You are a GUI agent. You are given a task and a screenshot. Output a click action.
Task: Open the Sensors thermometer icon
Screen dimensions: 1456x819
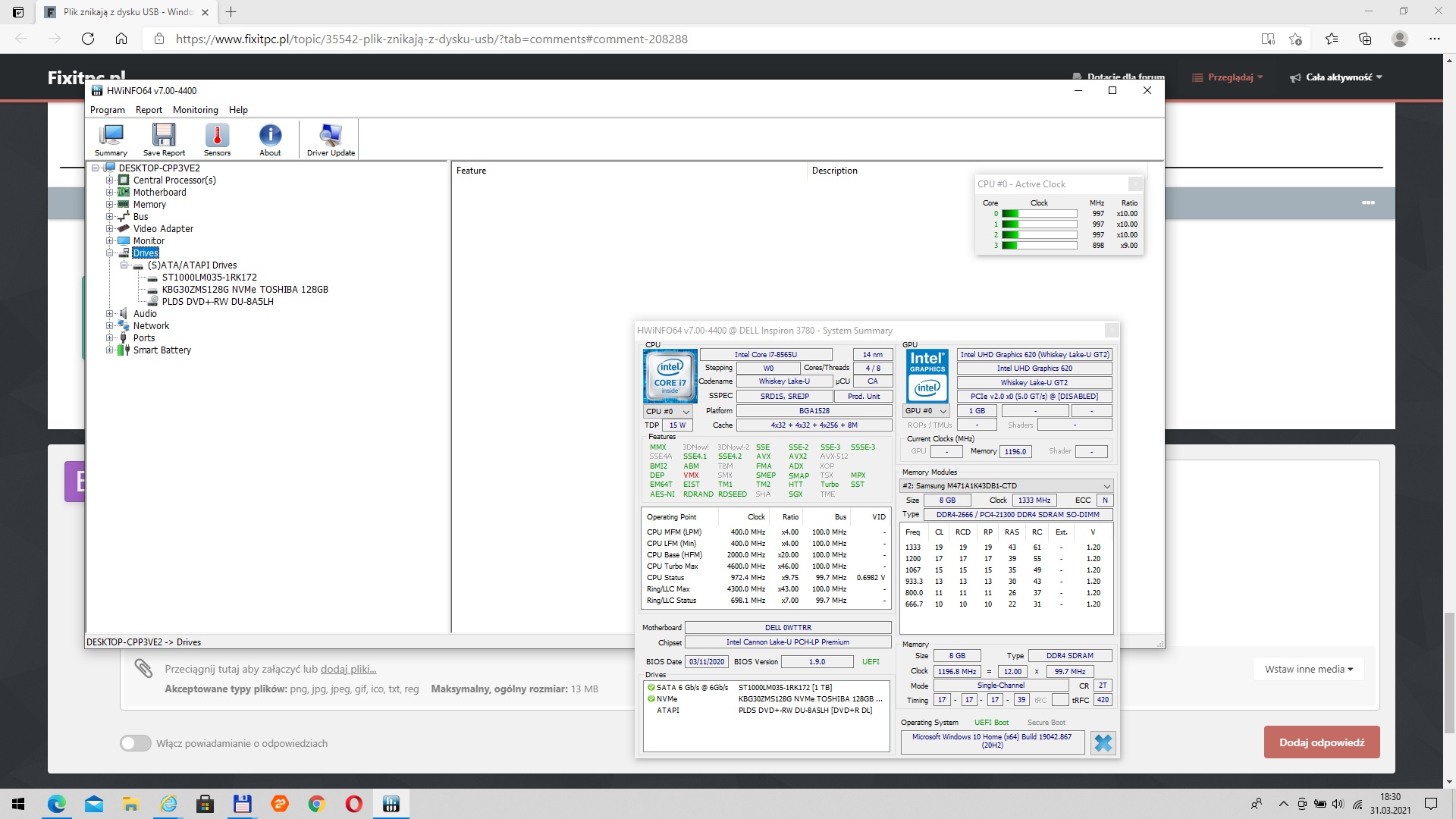[x=217, y=140]
